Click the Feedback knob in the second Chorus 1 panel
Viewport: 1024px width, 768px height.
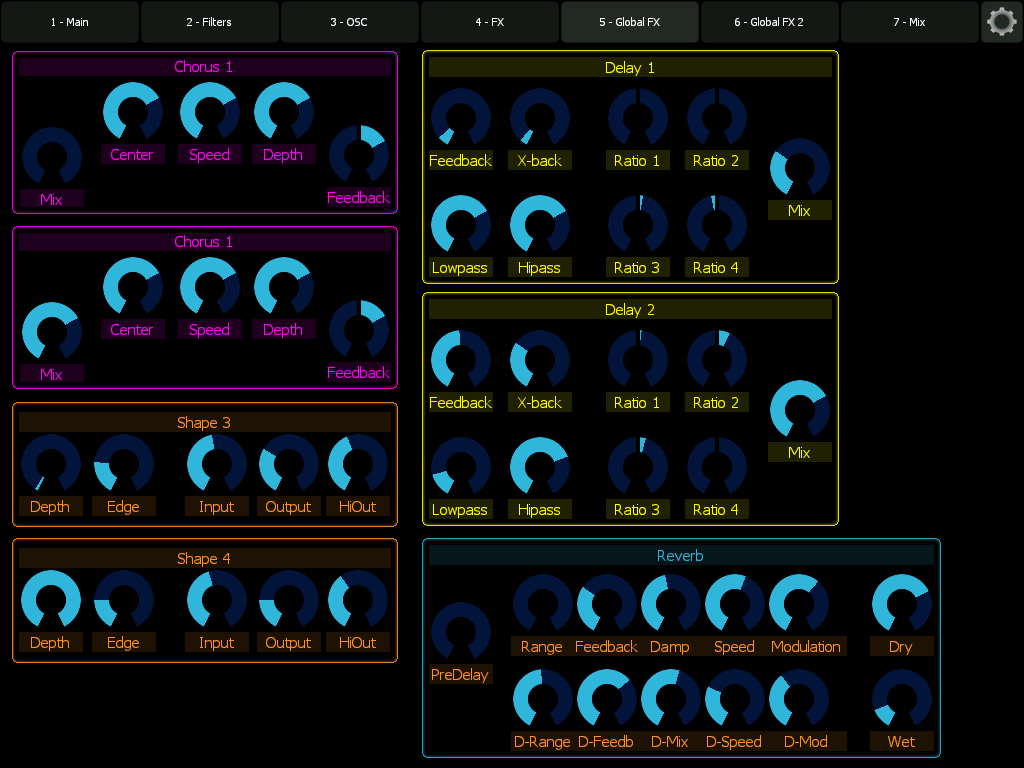[x=359, y=330]
